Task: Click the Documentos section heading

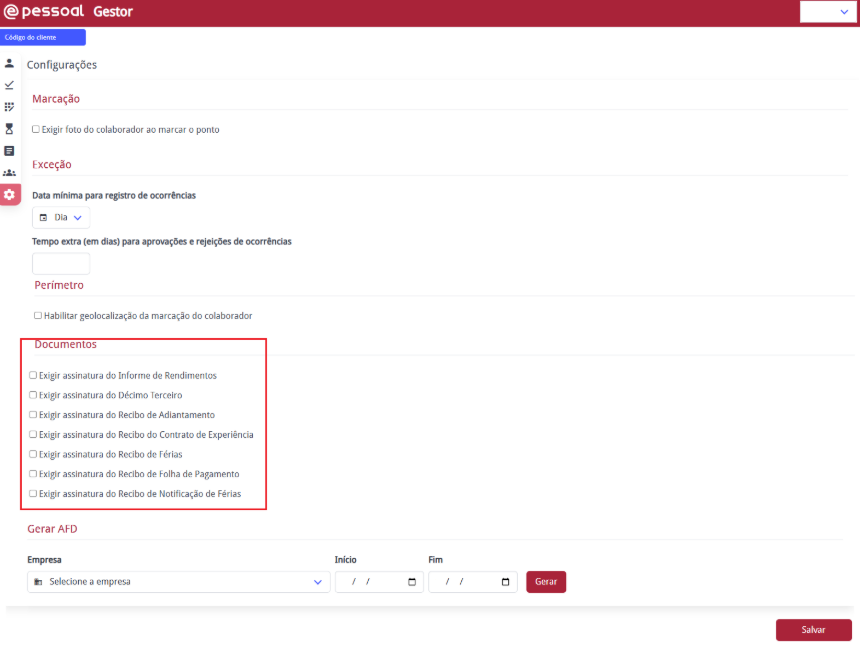Action: 66,344
